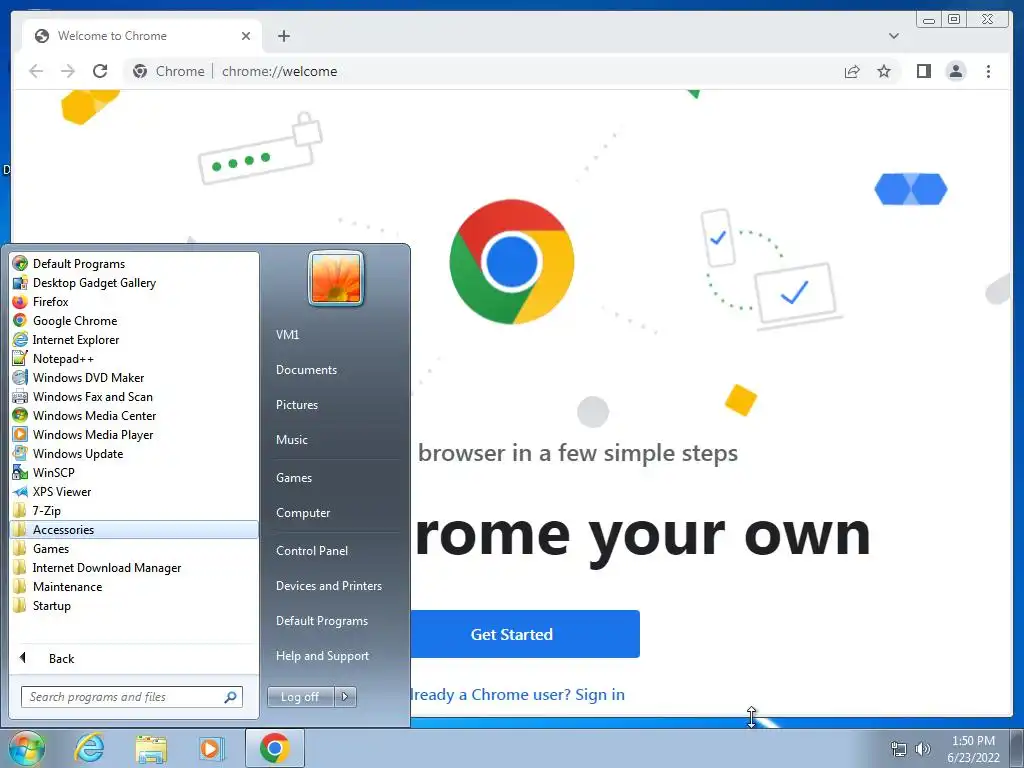Viewport: 1024px width, 768px height.
Task: Launch Windows Media Player from the programs list
Action: 134,434
